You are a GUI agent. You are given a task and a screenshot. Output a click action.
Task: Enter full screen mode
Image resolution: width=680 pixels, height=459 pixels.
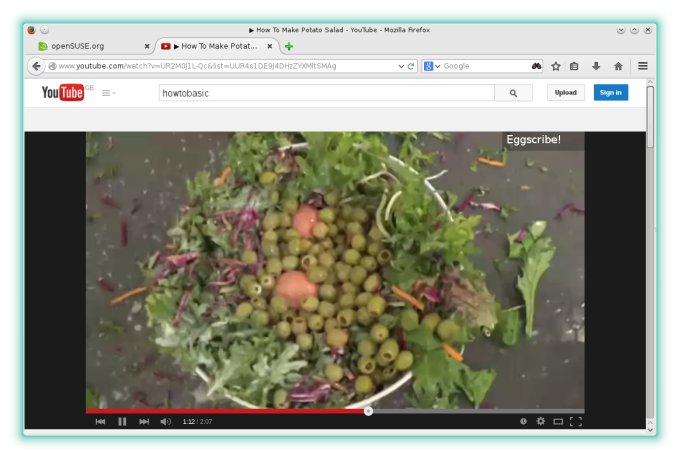click(x=575, y=421)
